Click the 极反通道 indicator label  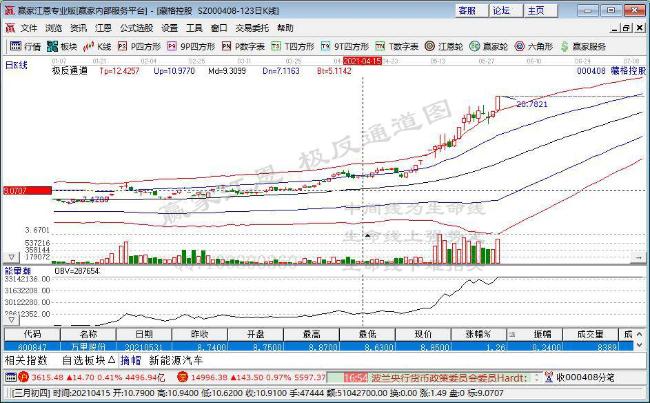pos(70,71)
